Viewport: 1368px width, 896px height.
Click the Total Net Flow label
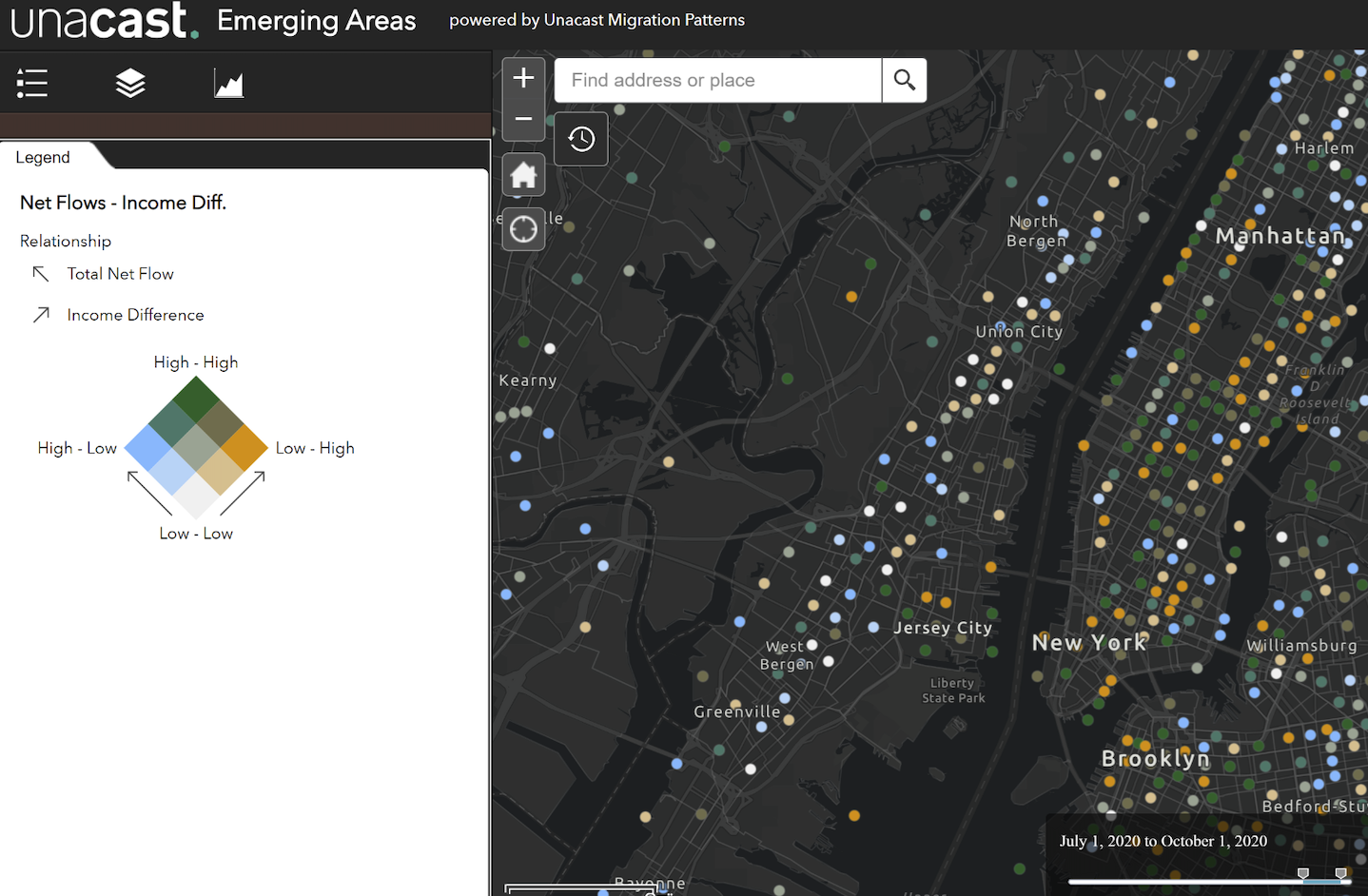pyautogui.click(x=121, y=274)
